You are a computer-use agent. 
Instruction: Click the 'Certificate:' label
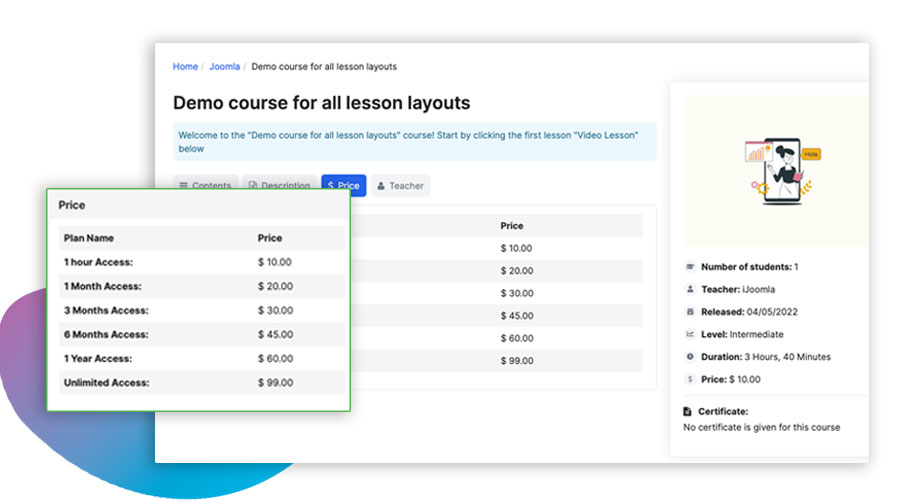pyautogui.click(x=723, y=411)
